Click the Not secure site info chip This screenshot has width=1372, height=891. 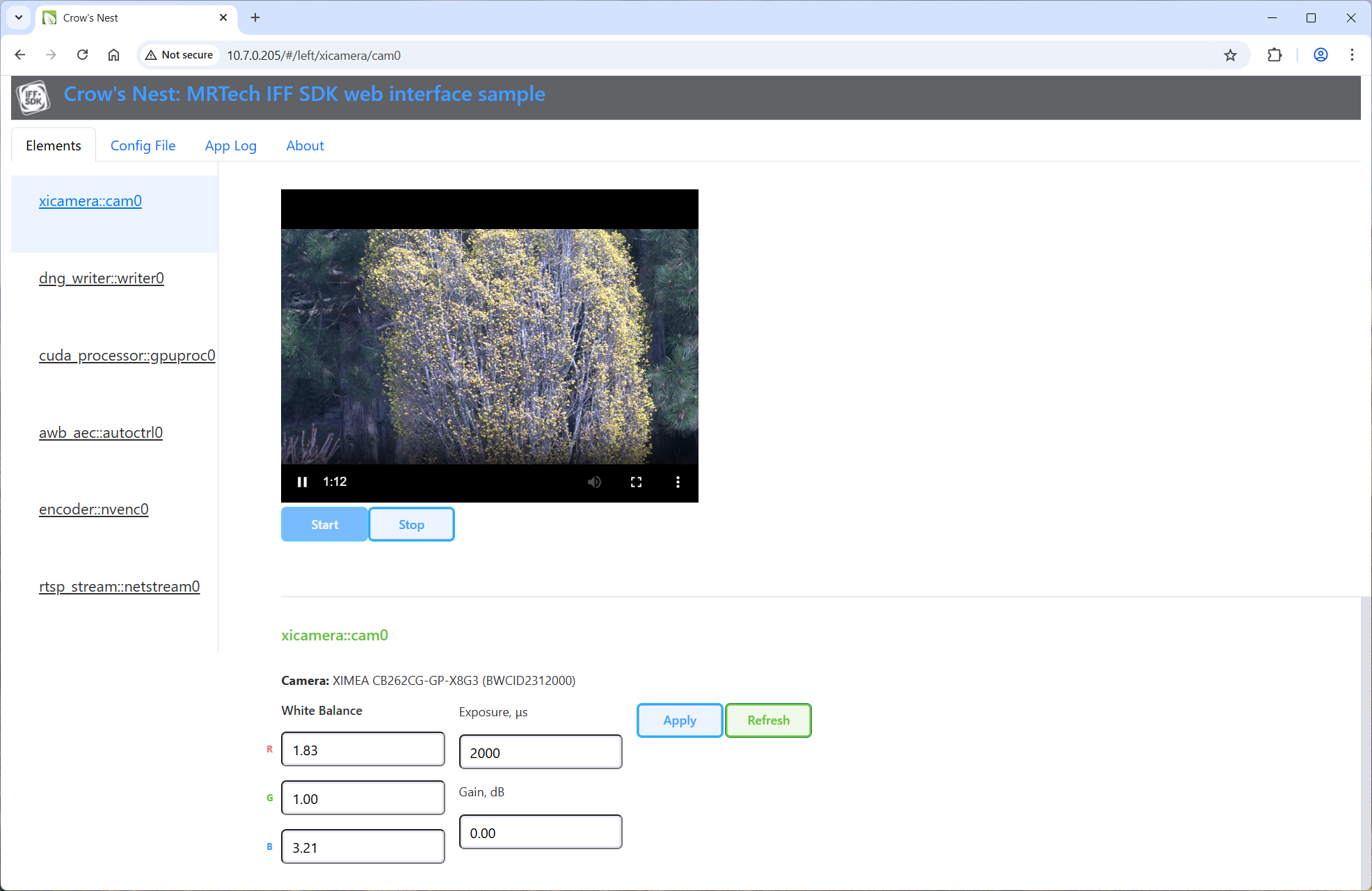click(180, 55)
